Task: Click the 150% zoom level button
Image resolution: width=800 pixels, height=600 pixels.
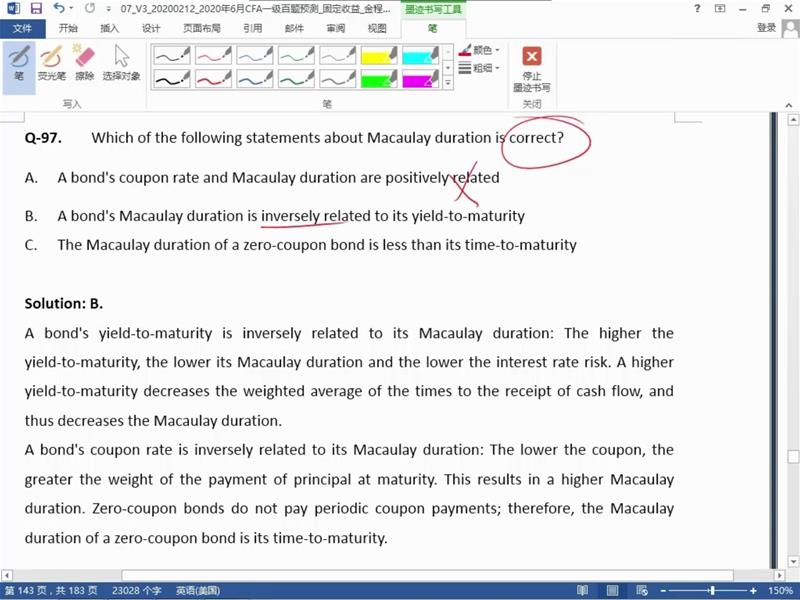Action: 781,590
